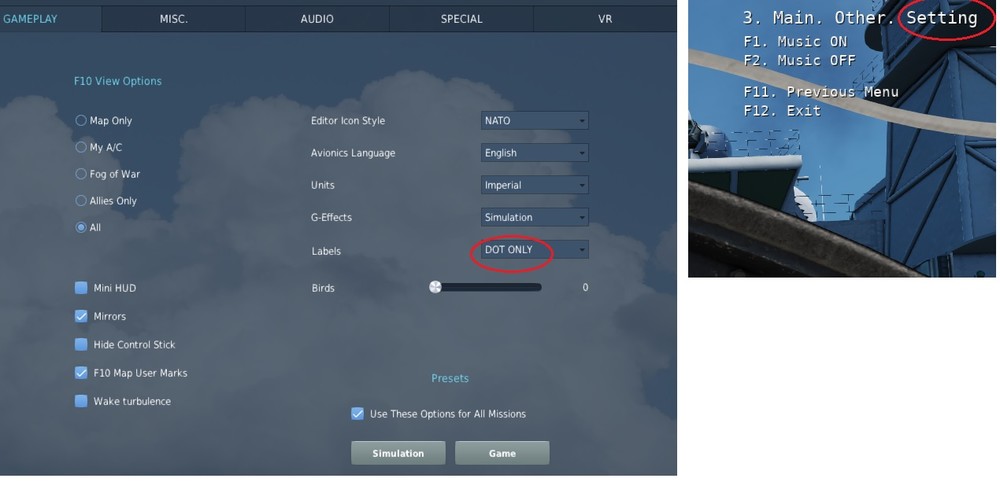This screenshot has width=1000, height=493.
Task: Select Allies Only radio button
Action: click(x=81, y=201)
